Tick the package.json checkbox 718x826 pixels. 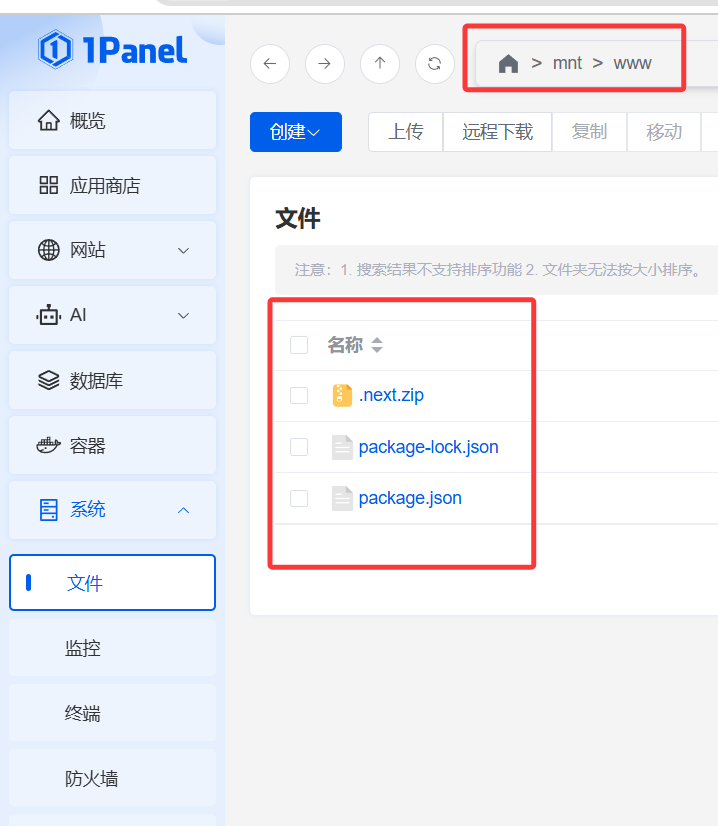tap(299, 498)
